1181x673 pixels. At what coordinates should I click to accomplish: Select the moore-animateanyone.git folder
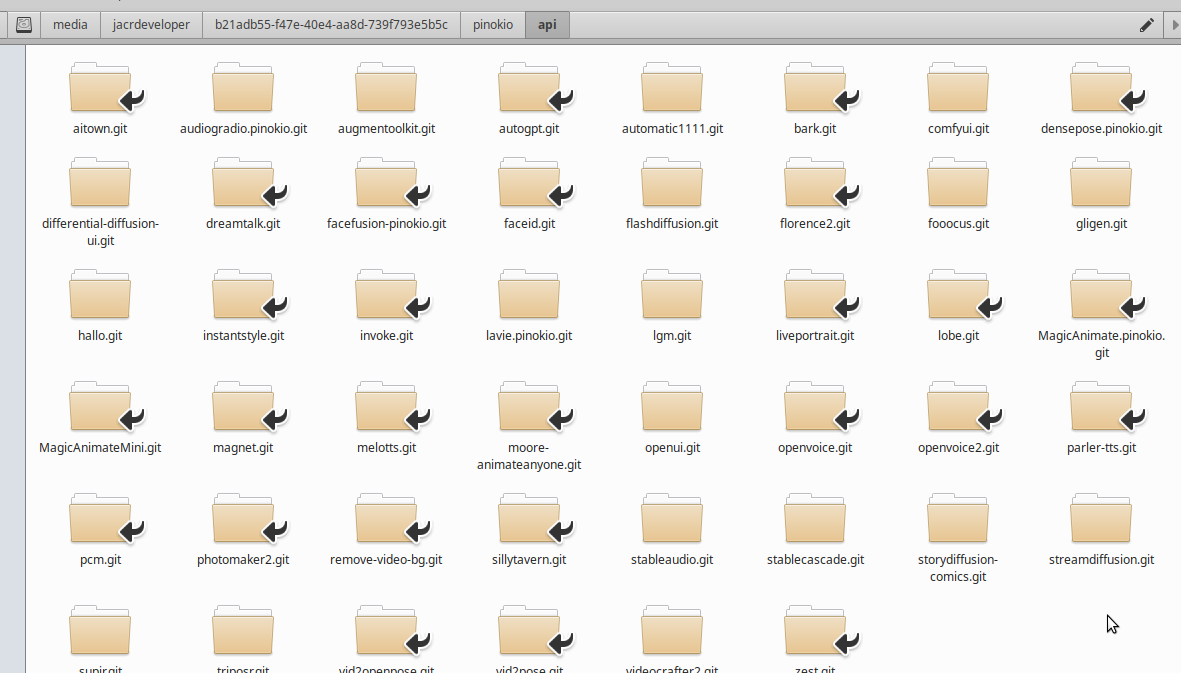pos(529,408)
